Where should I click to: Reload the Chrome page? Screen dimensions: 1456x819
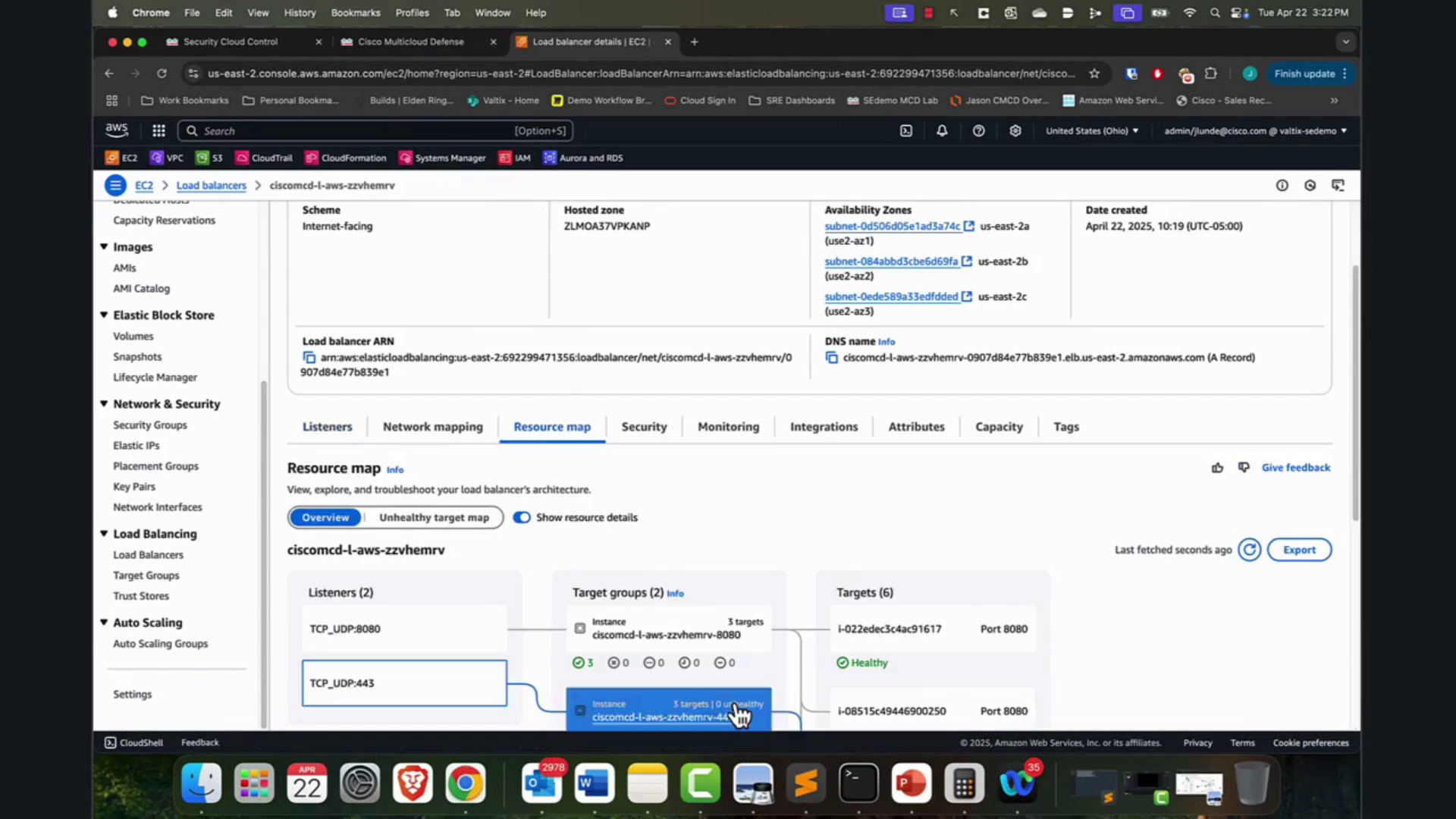pyautogui.click(x=162, y=74)
